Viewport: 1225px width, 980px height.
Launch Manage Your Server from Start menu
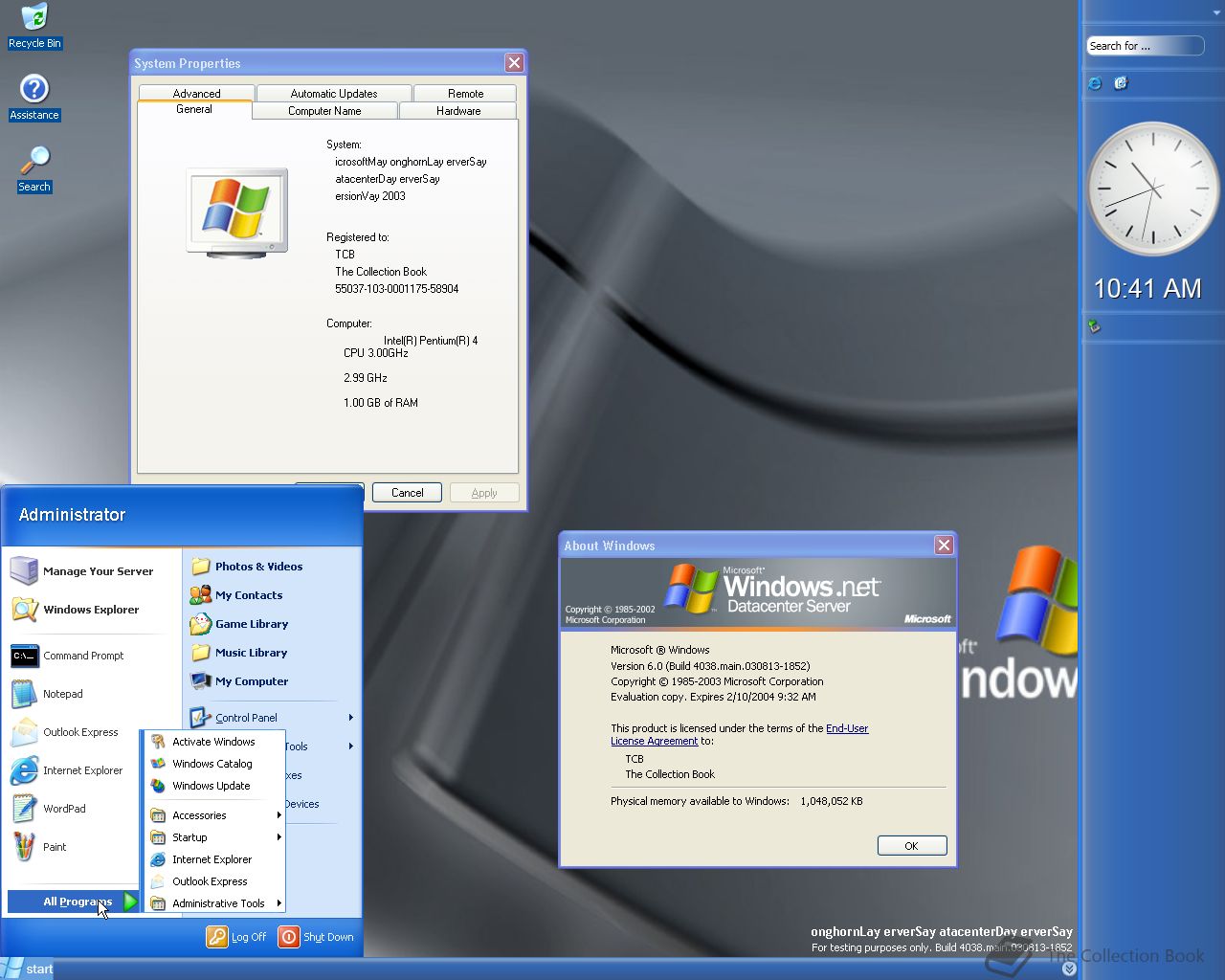point(82,571)
